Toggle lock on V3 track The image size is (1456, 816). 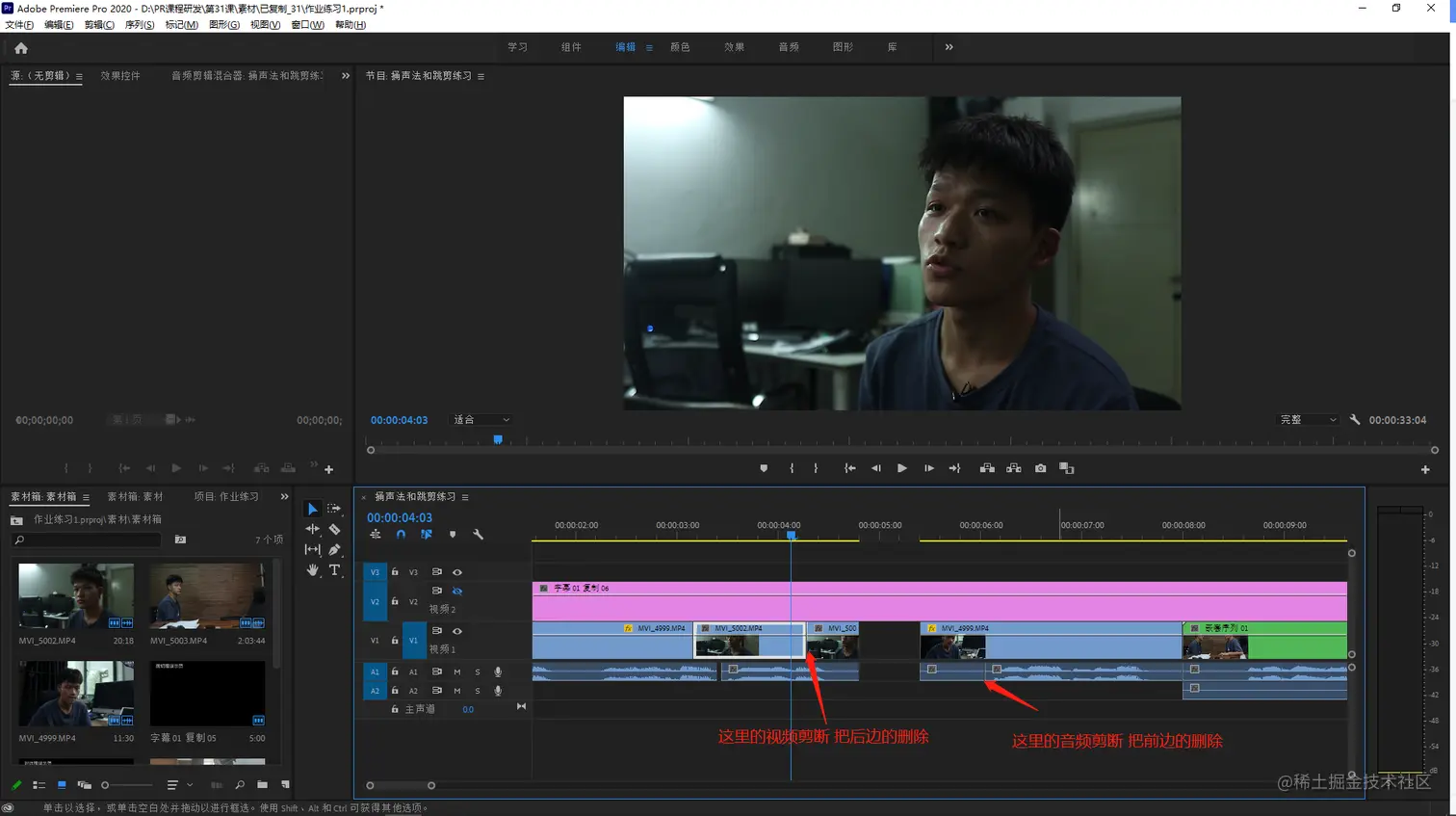click(x=395, y=572)
